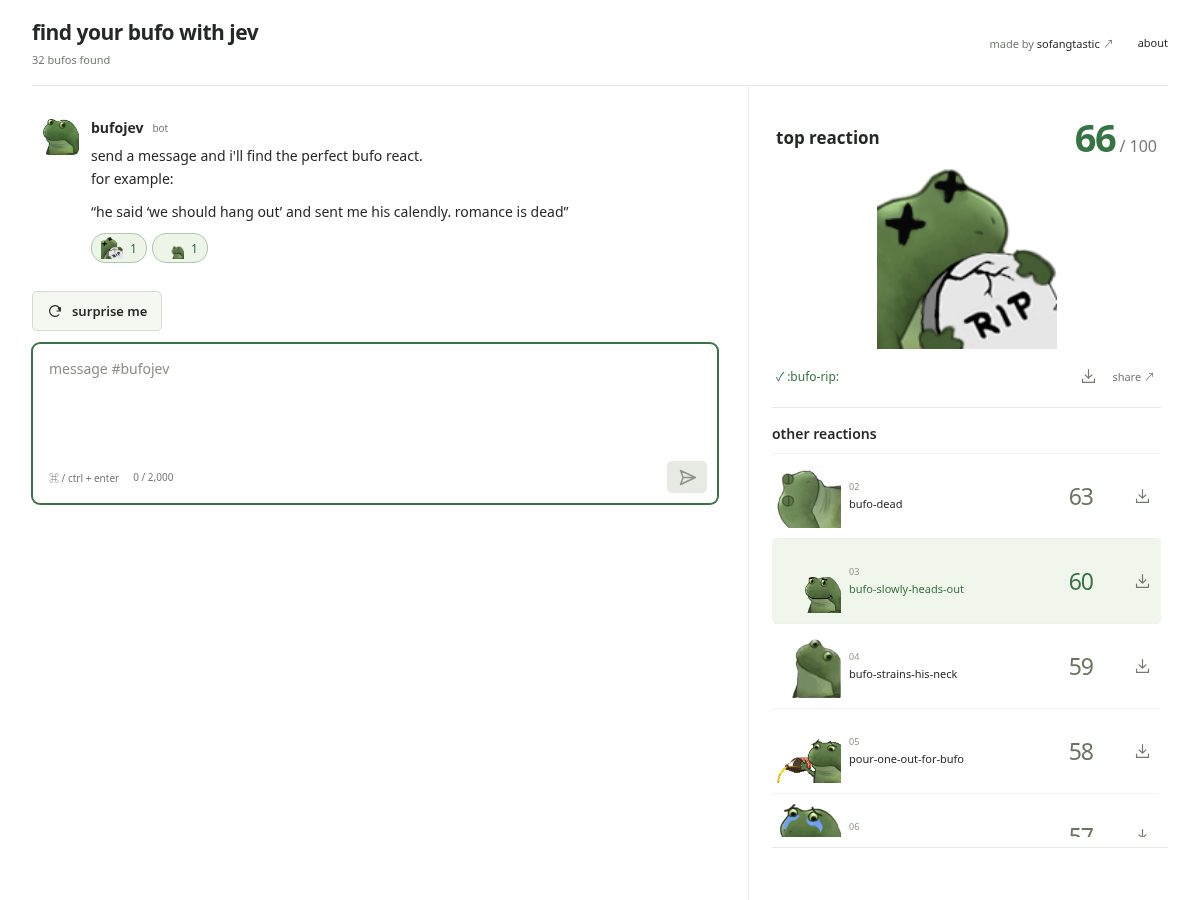Open the about page link
1200x900 pixels.
point(1152,43)
